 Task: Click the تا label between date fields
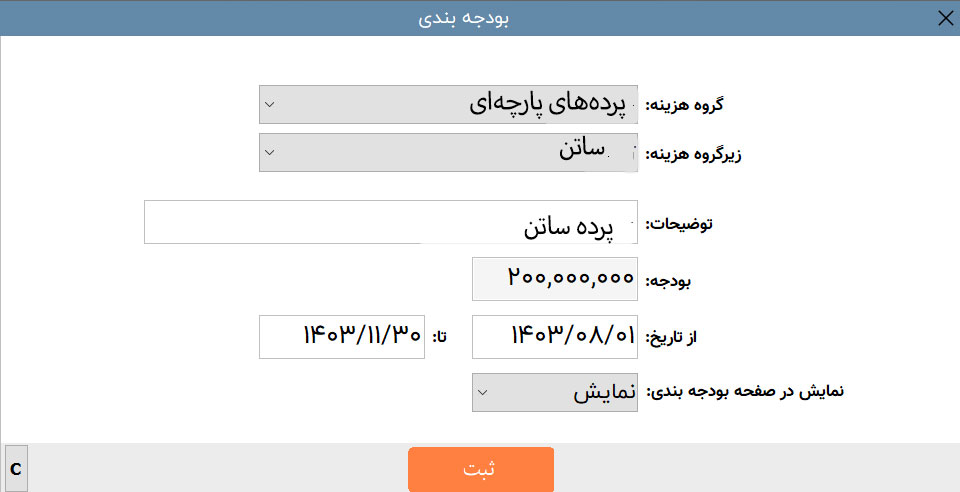440,337
